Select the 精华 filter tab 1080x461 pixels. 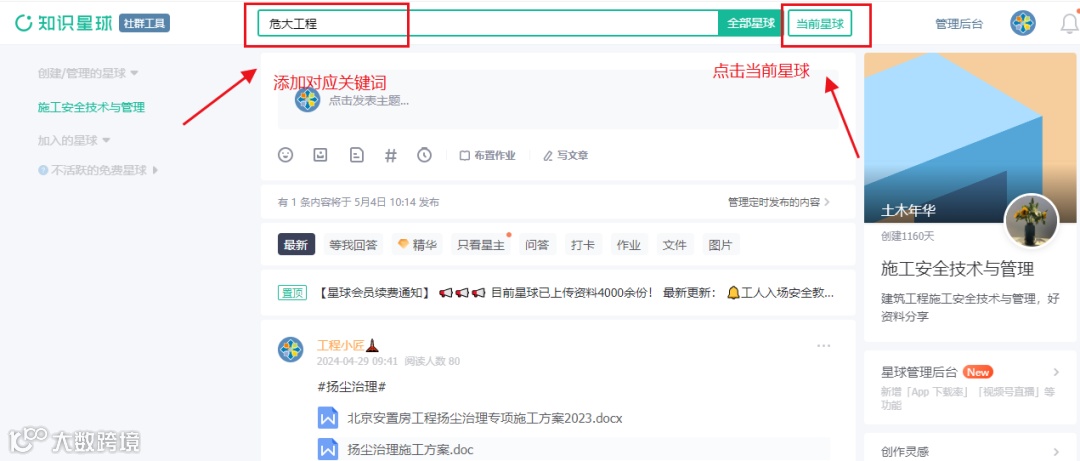coord(417,245)
